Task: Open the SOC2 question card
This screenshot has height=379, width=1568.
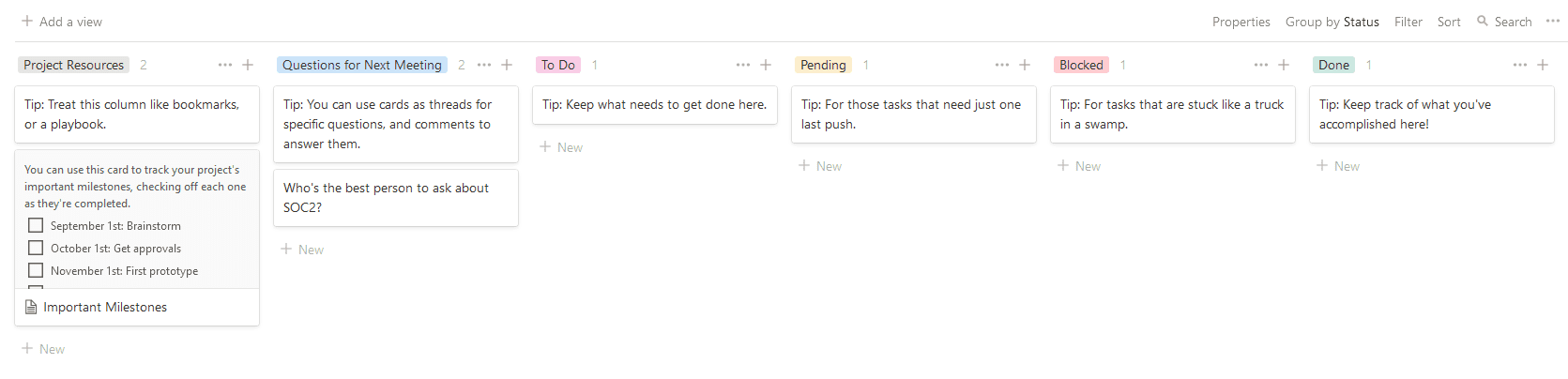Action: coord(395,197)
